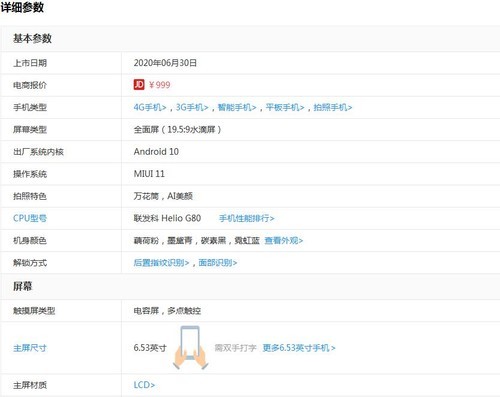Click the 上市日期 row label
500x397 pixels.
30,63
